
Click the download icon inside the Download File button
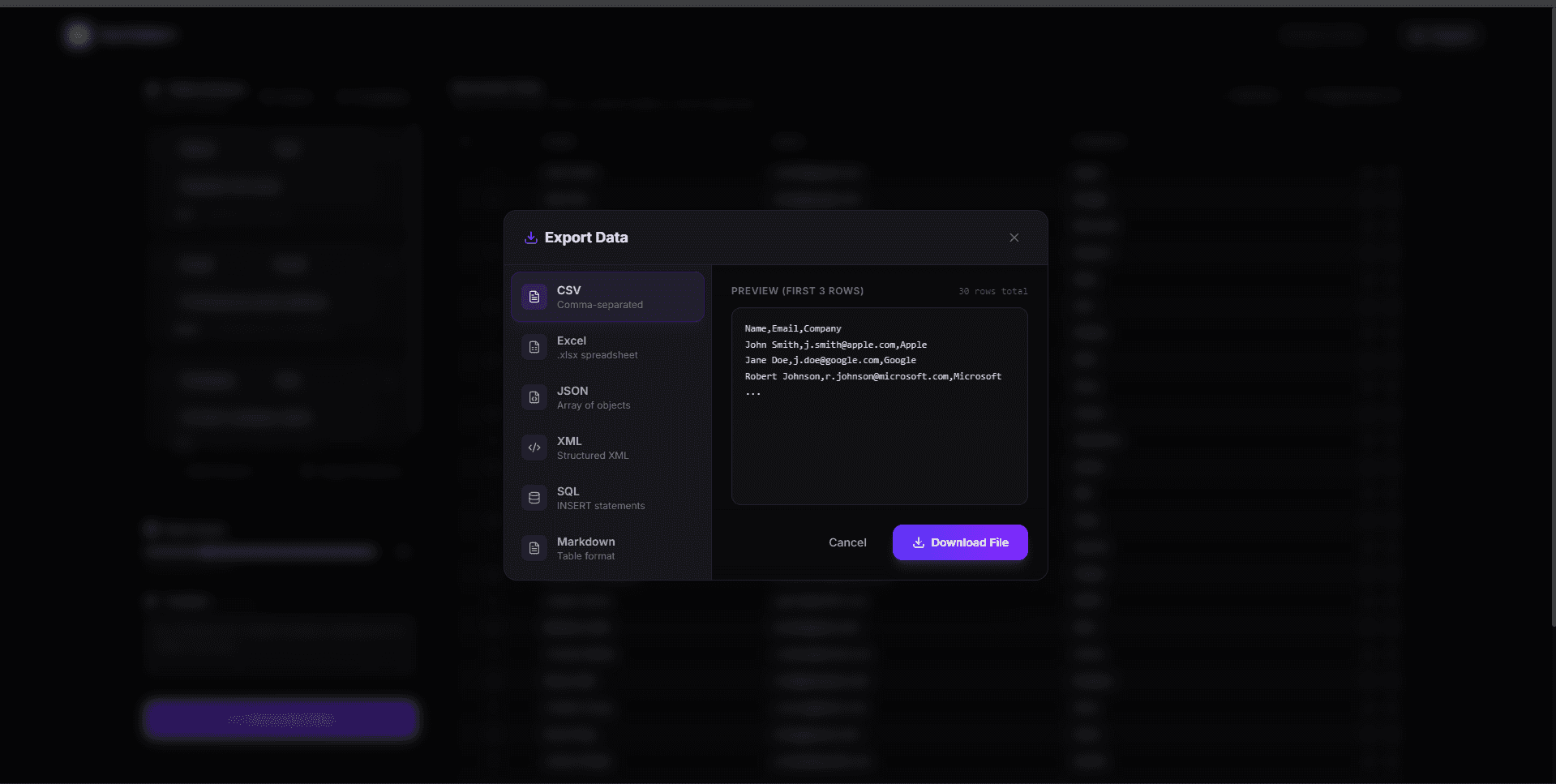(917, 542)
